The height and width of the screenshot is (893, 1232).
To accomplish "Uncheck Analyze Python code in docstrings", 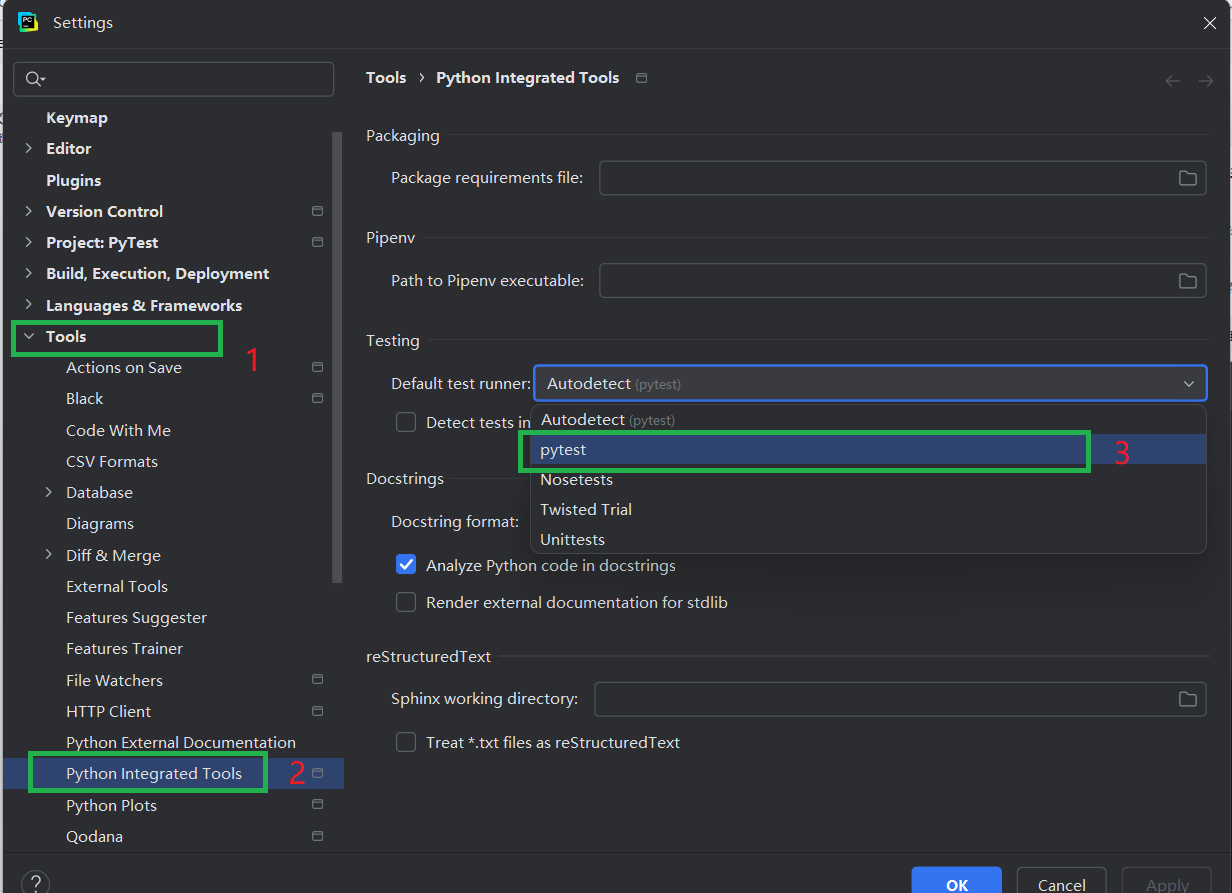I will (406, 565).
